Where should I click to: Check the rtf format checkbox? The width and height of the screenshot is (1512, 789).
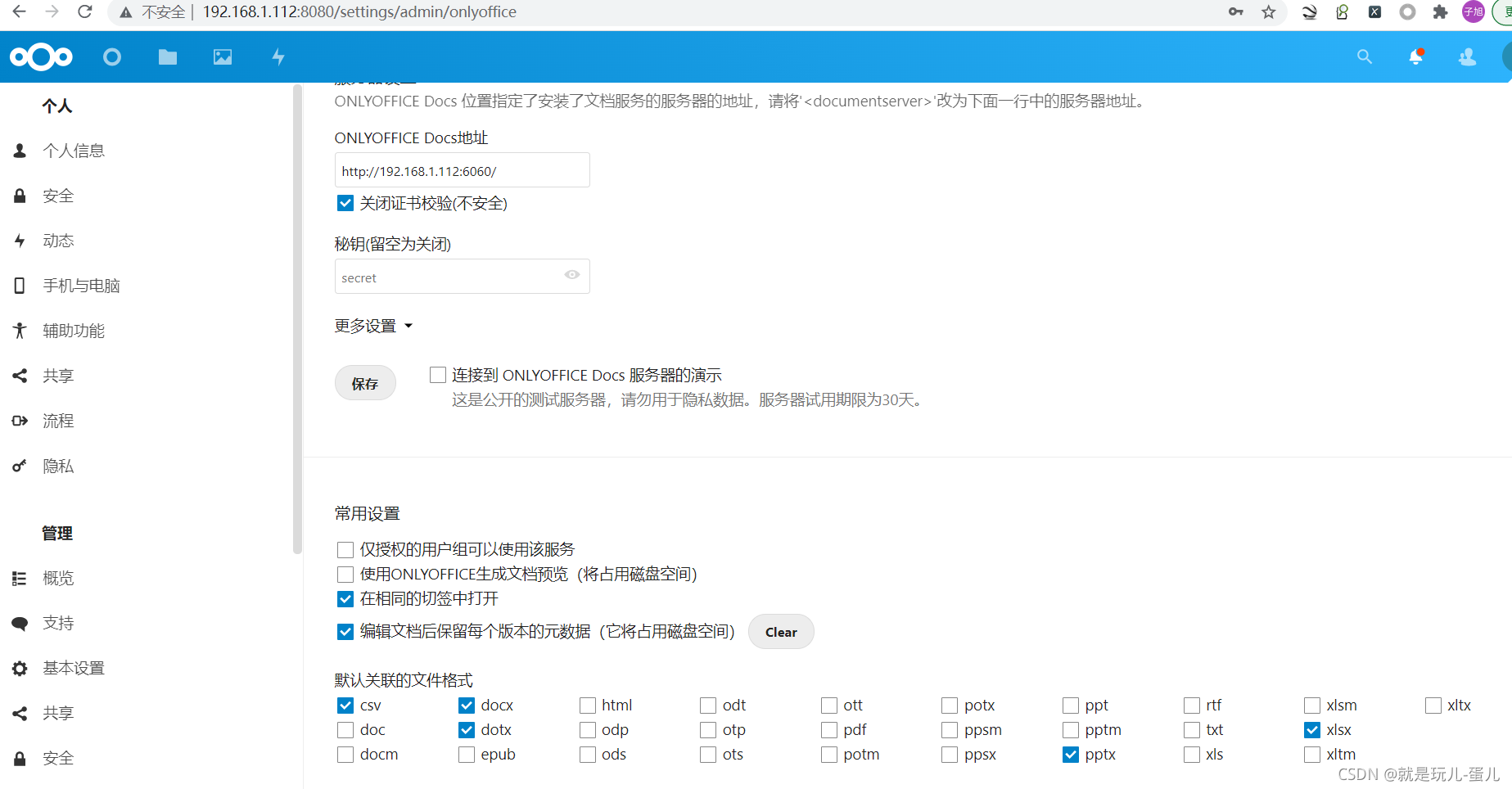click(1192, 705)
